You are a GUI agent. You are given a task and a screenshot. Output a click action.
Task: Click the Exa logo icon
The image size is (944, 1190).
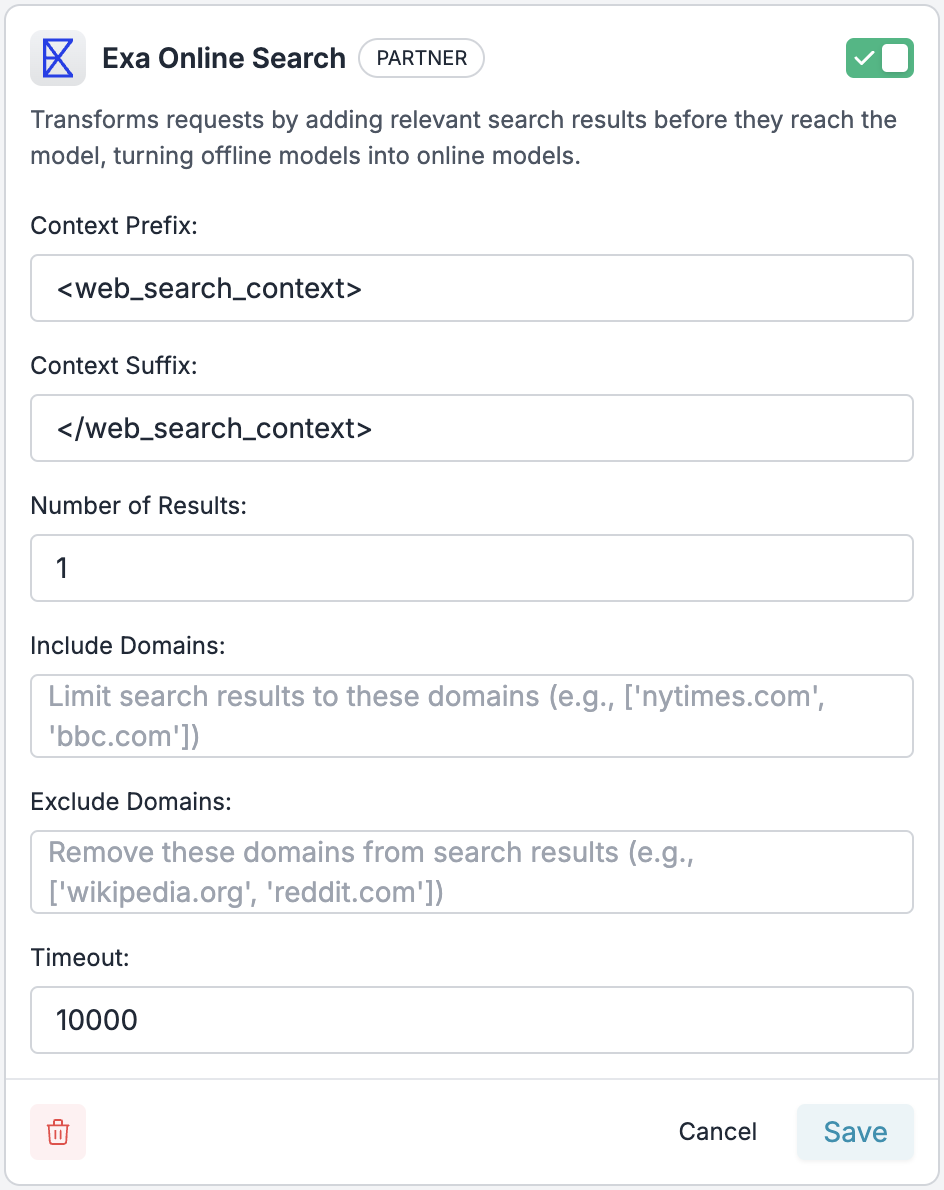point(58,58)
